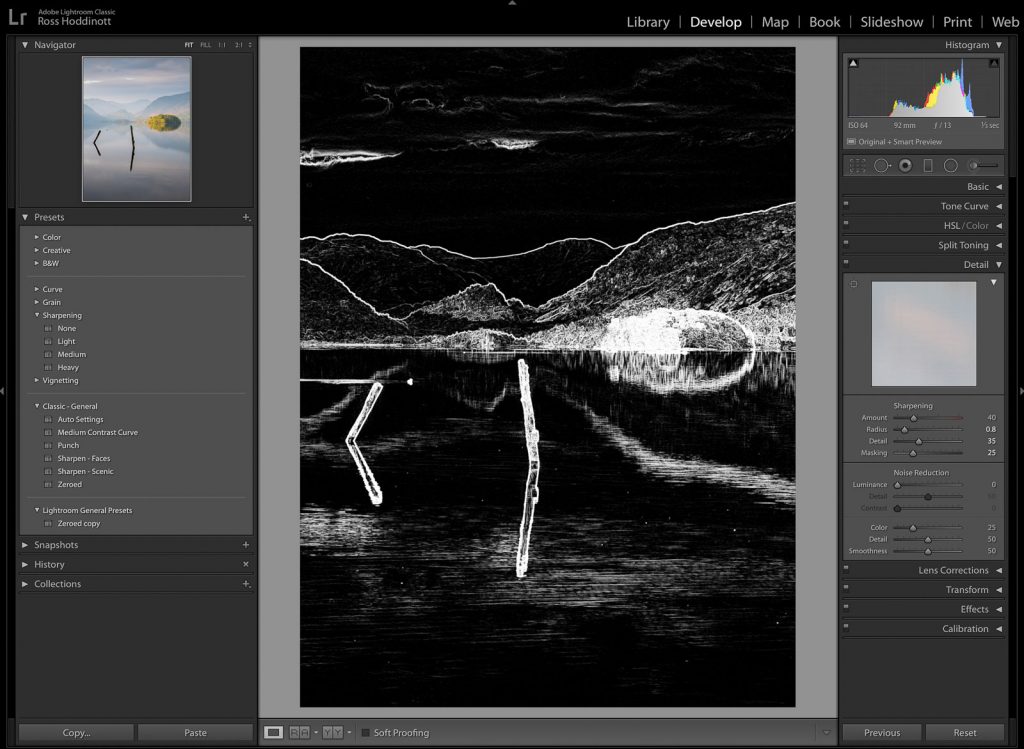Select the Spot Removal tool
1024x749 pixels.
(x=881, y=165)
